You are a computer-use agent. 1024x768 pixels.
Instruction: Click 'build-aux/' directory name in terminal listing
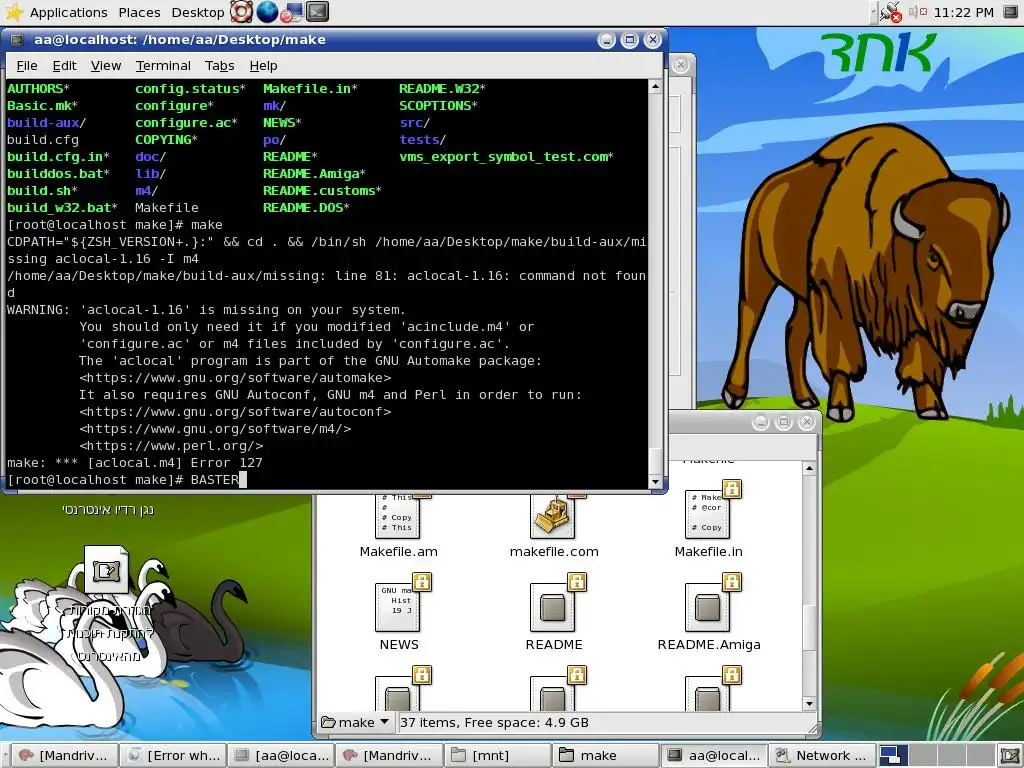point(46,123)
